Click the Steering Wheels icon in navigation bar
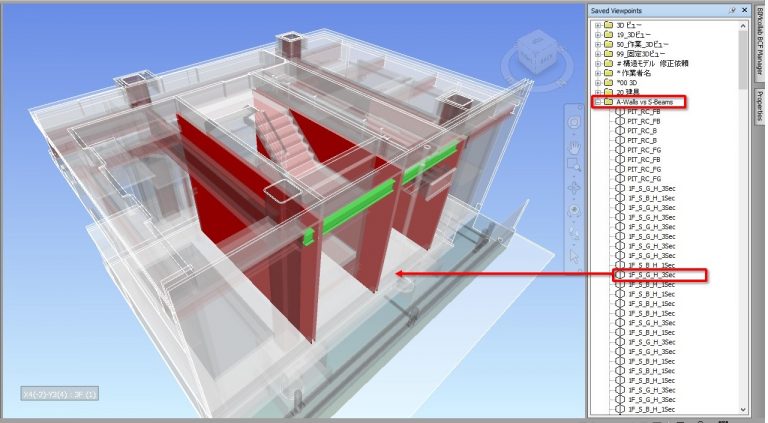The width and height of the screenshot is (768, 423). 575,121
